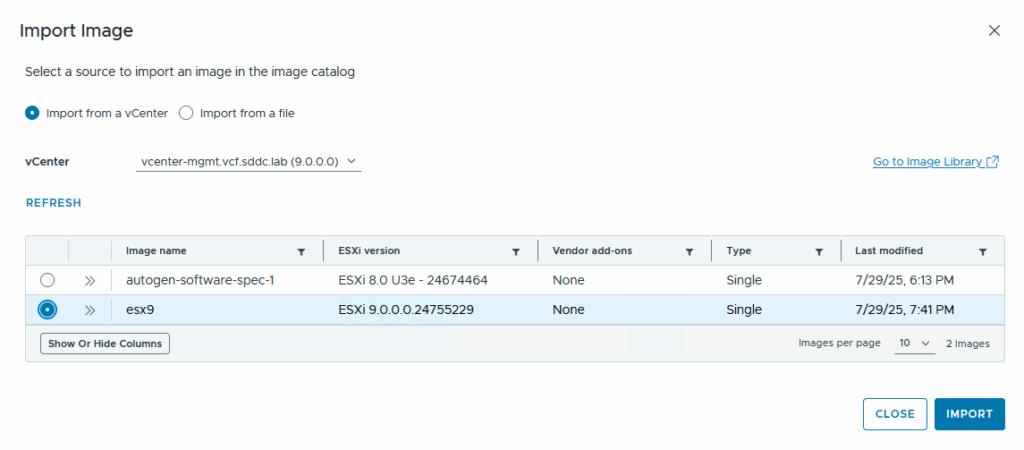Image resolution: width=1024 pixels, height=450 pixels.
Task: Close the Import Image dialog with X
Action: (x=994, y=31)
